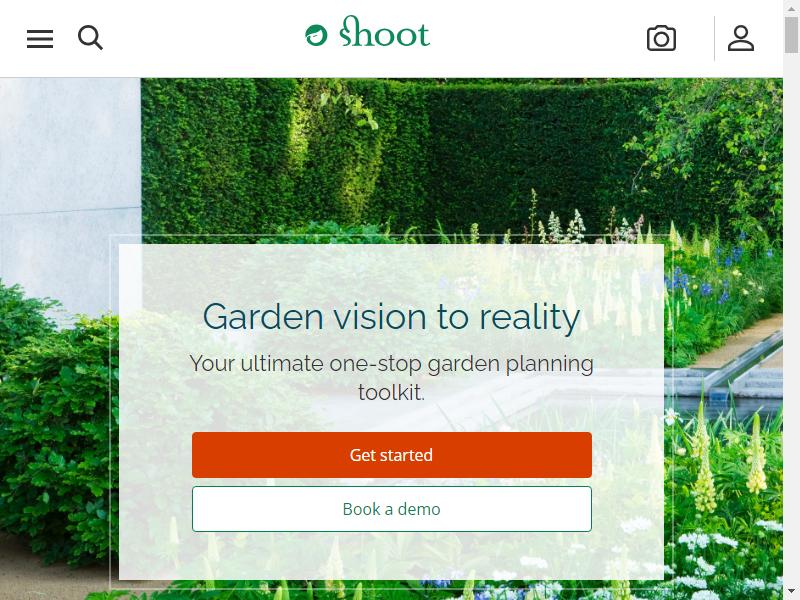Open the user account profile icon
This screenshot has height=600, width=800.
pos(741,38)
